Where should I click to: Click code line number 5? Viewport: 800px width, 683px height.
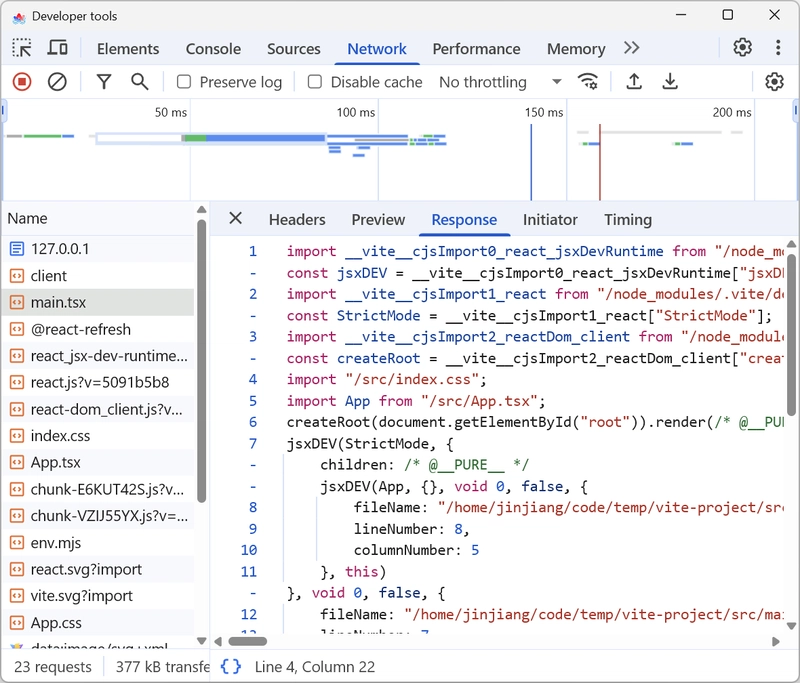(x=253, y=401)
